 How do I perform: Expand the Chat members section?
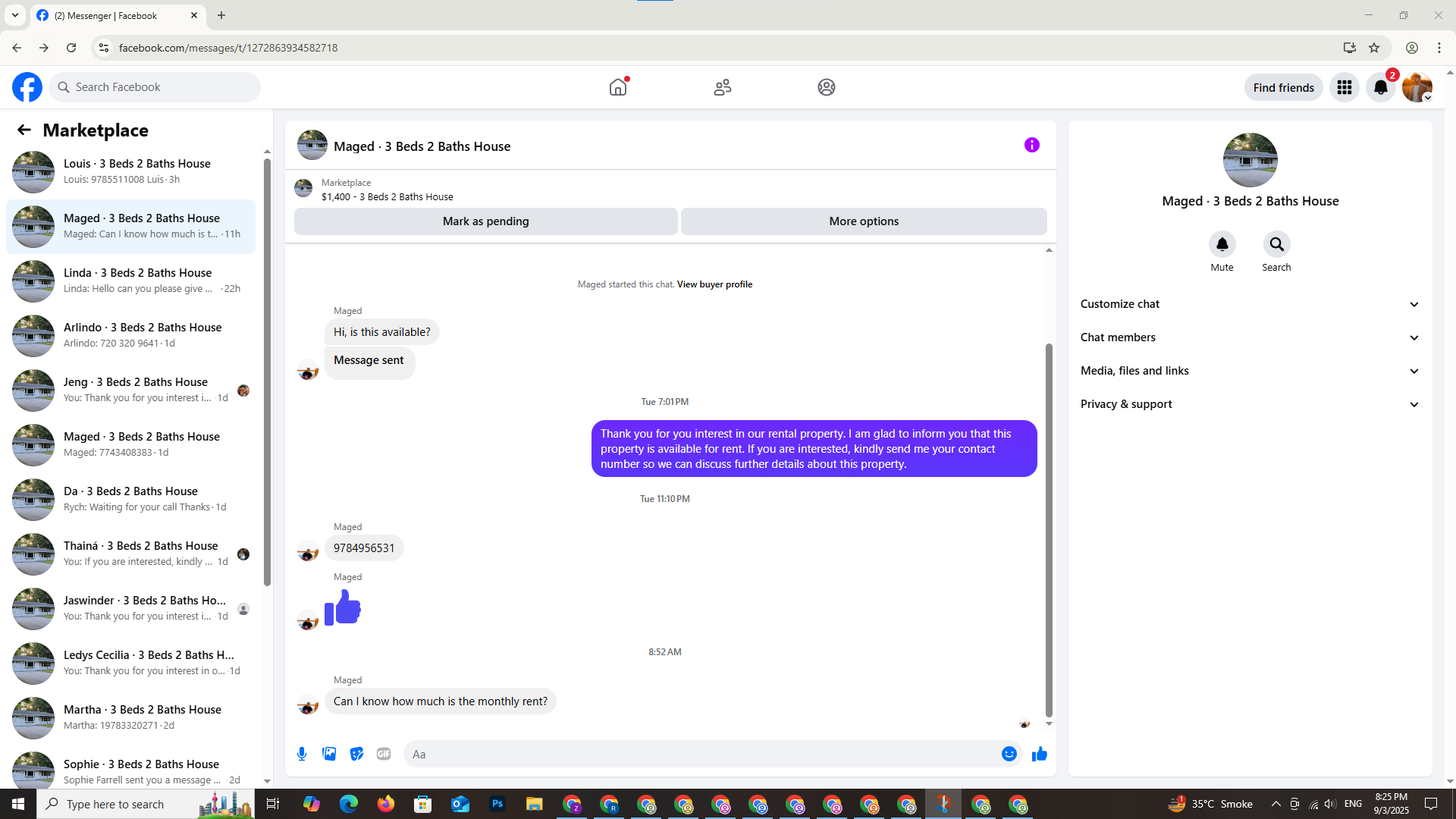[1250, 337]
